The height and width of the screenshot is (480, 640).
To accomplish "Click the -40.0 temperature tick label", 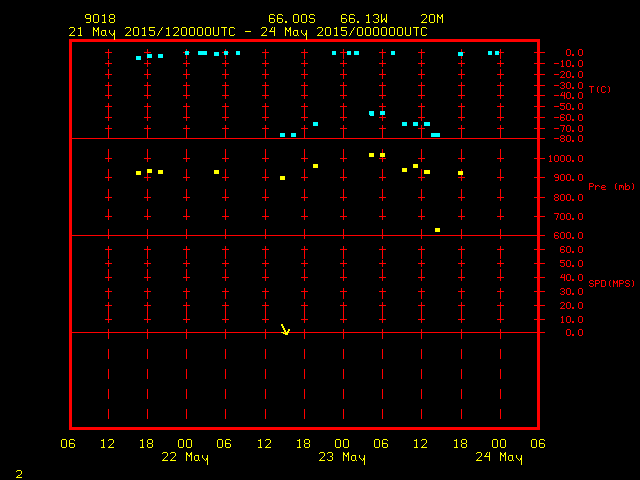I will click(x=569, y=96).
